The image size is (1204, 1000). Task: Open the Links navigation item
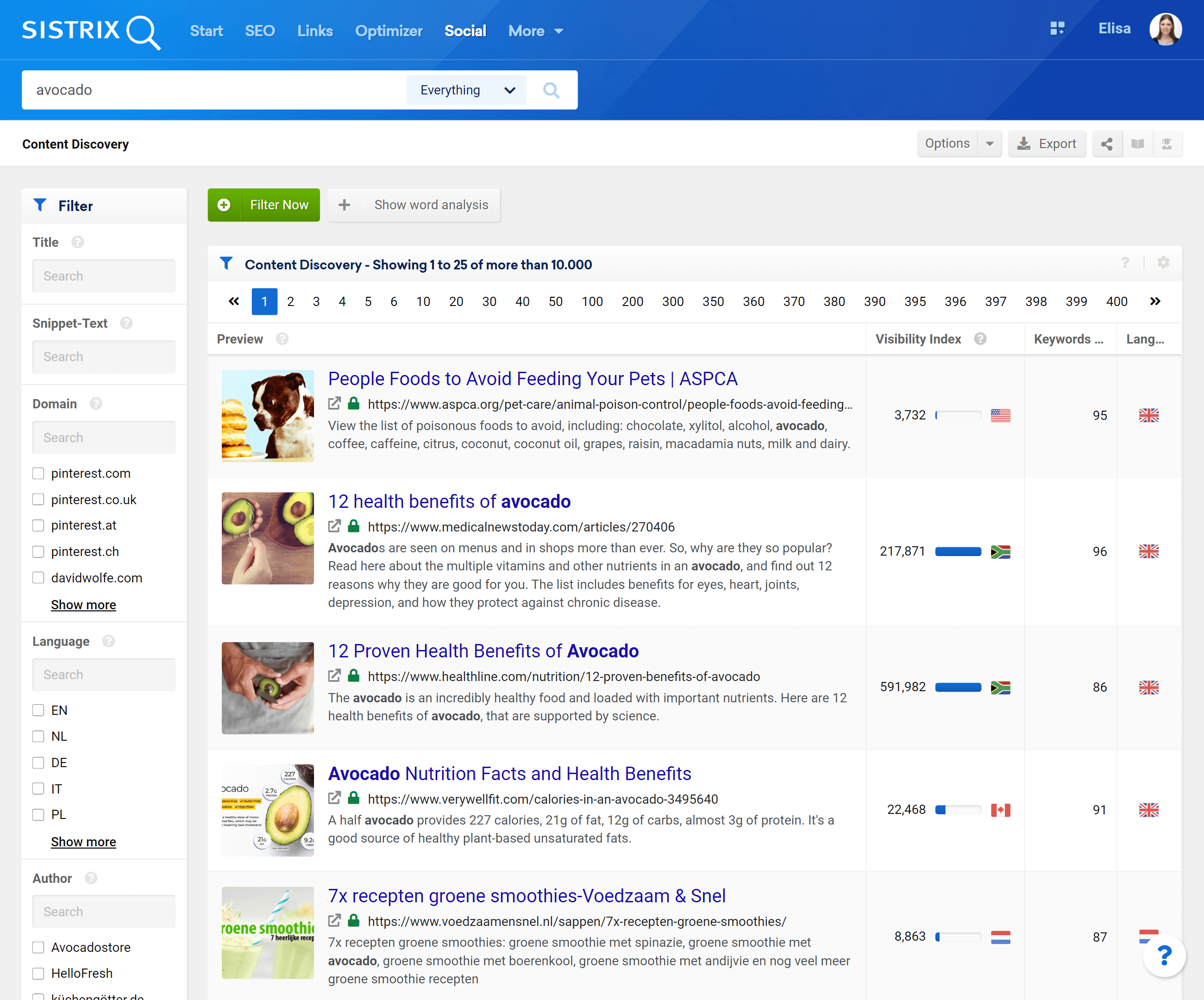coord(315,31)
